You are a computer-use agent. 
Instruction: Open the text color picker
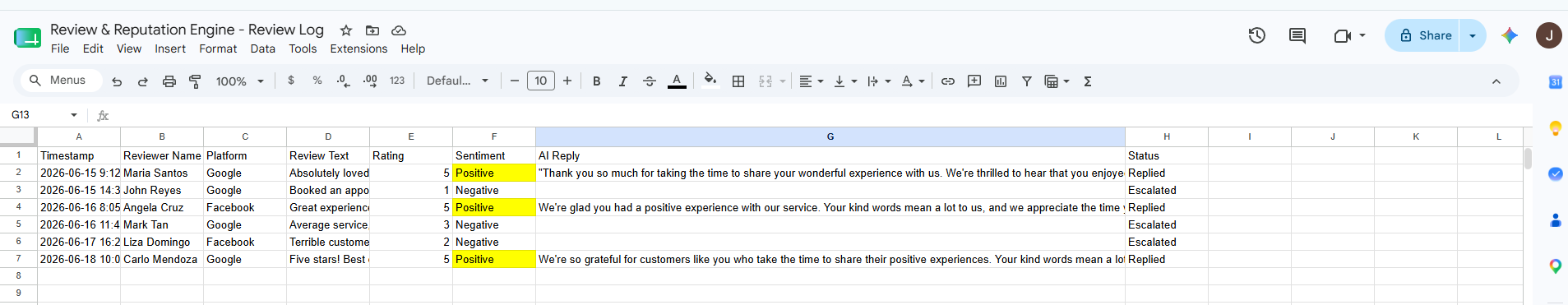coord(677,81)
